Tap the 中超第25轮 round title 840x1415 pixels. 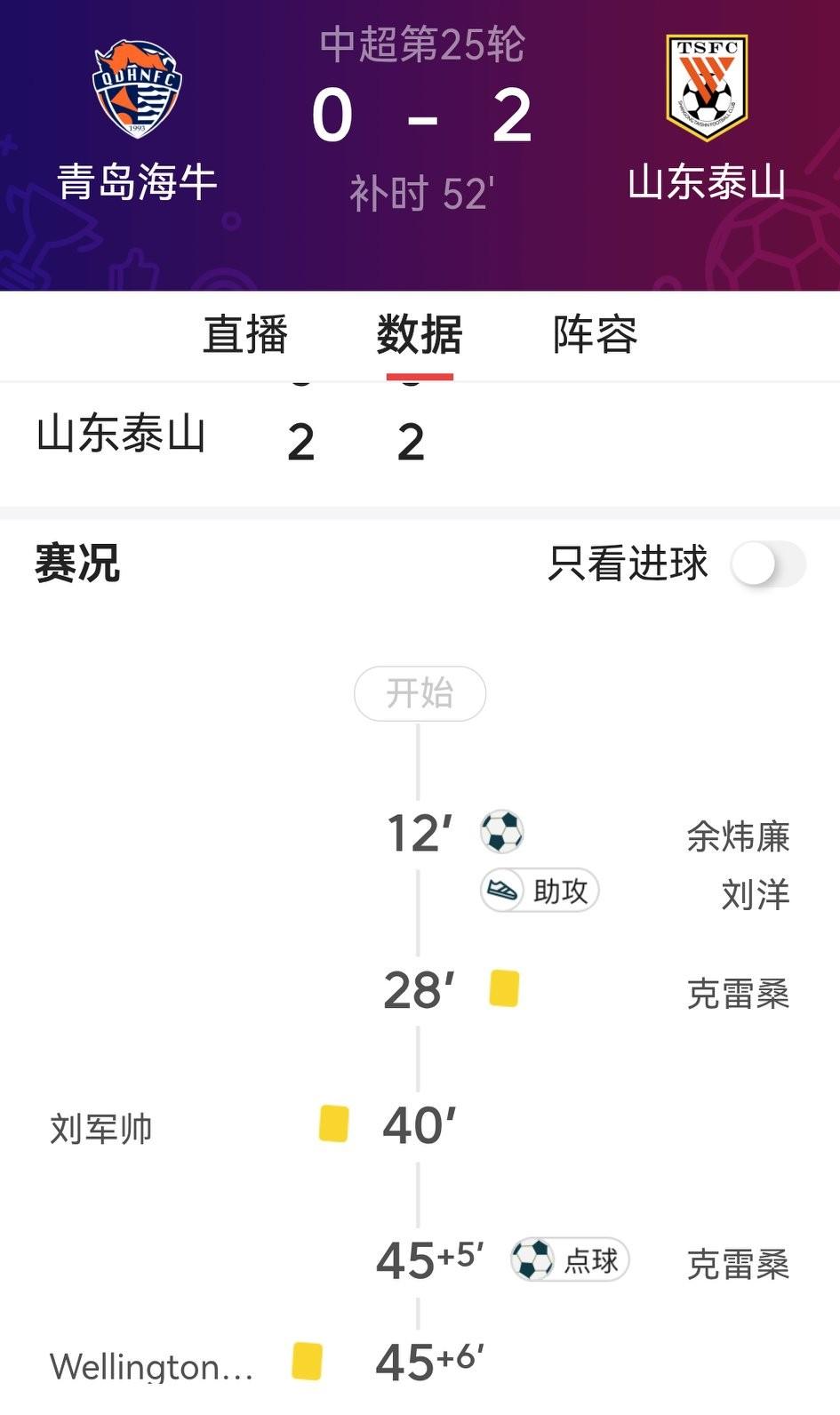[422, 44]
